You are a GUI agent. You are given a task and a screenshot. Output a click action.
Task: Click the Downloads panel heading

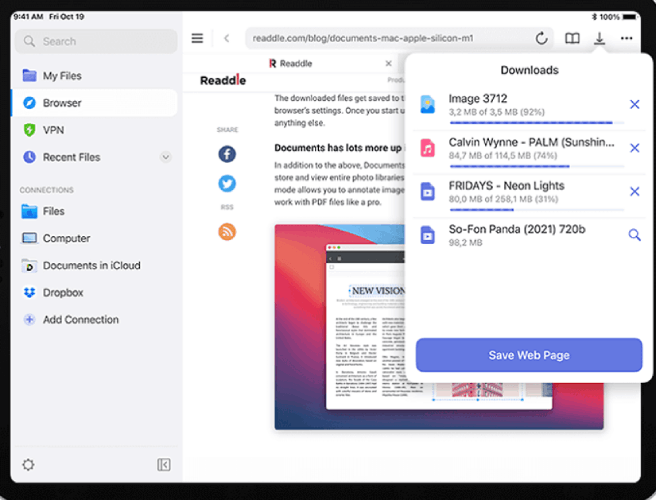[x=529, y=70]
